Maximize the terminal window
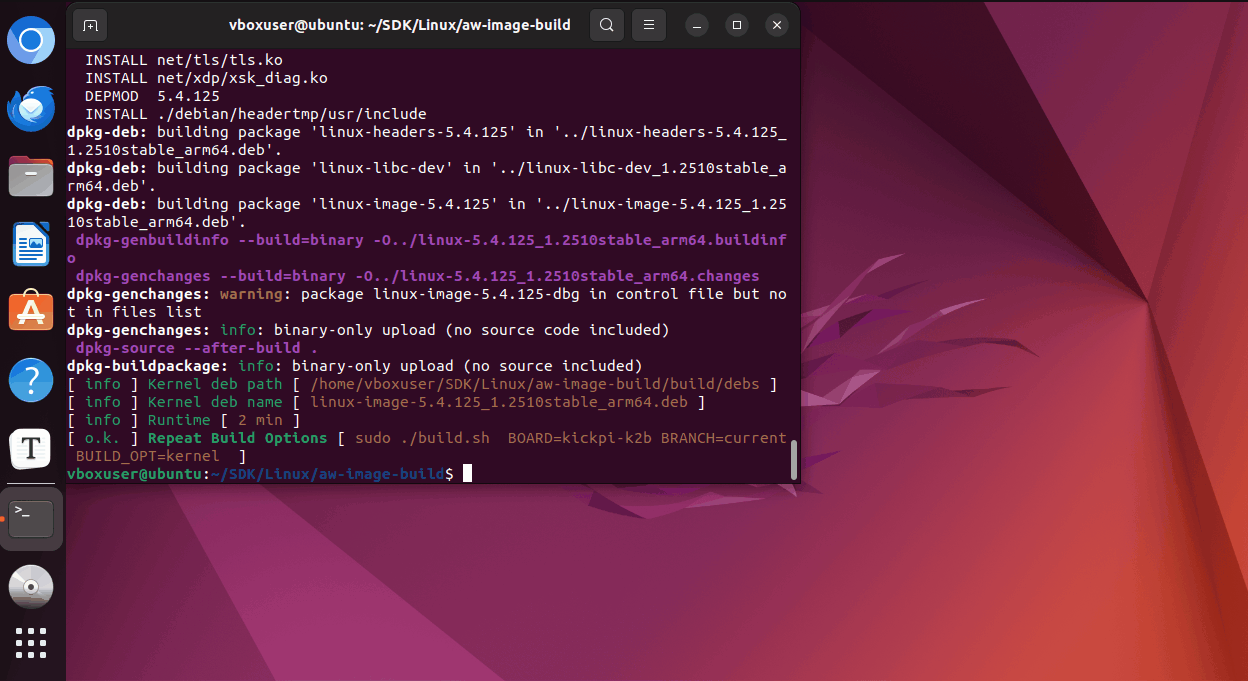Image resolution: width=1248 pixels, height=681 pixels. 737,25
